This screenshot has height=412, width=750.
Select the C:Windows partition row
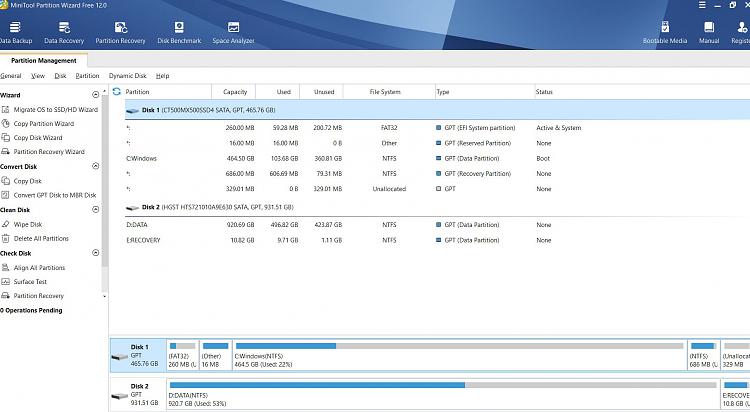point(437,158)
